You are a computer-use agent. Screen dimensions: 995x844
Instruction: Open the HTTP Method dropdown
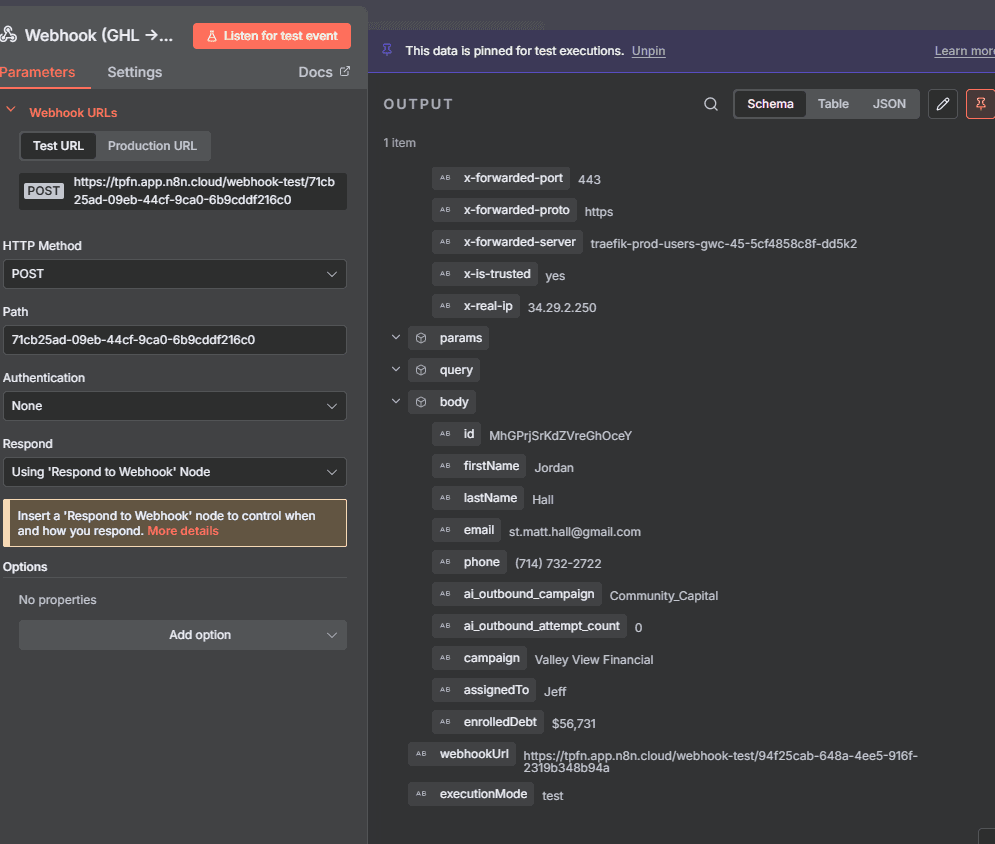(x=175, y=274)
